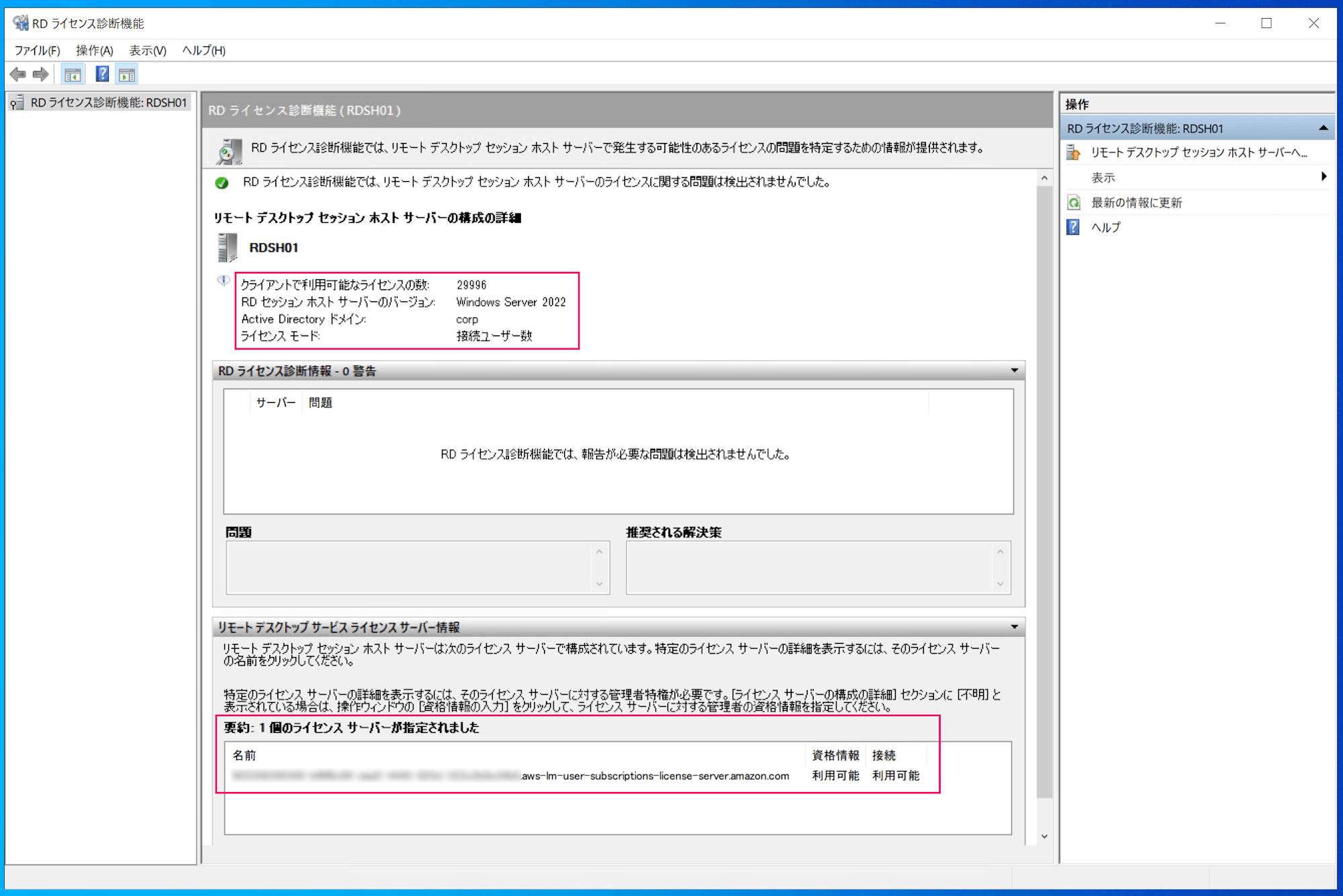Click the 名前 column header

[244, 756]
